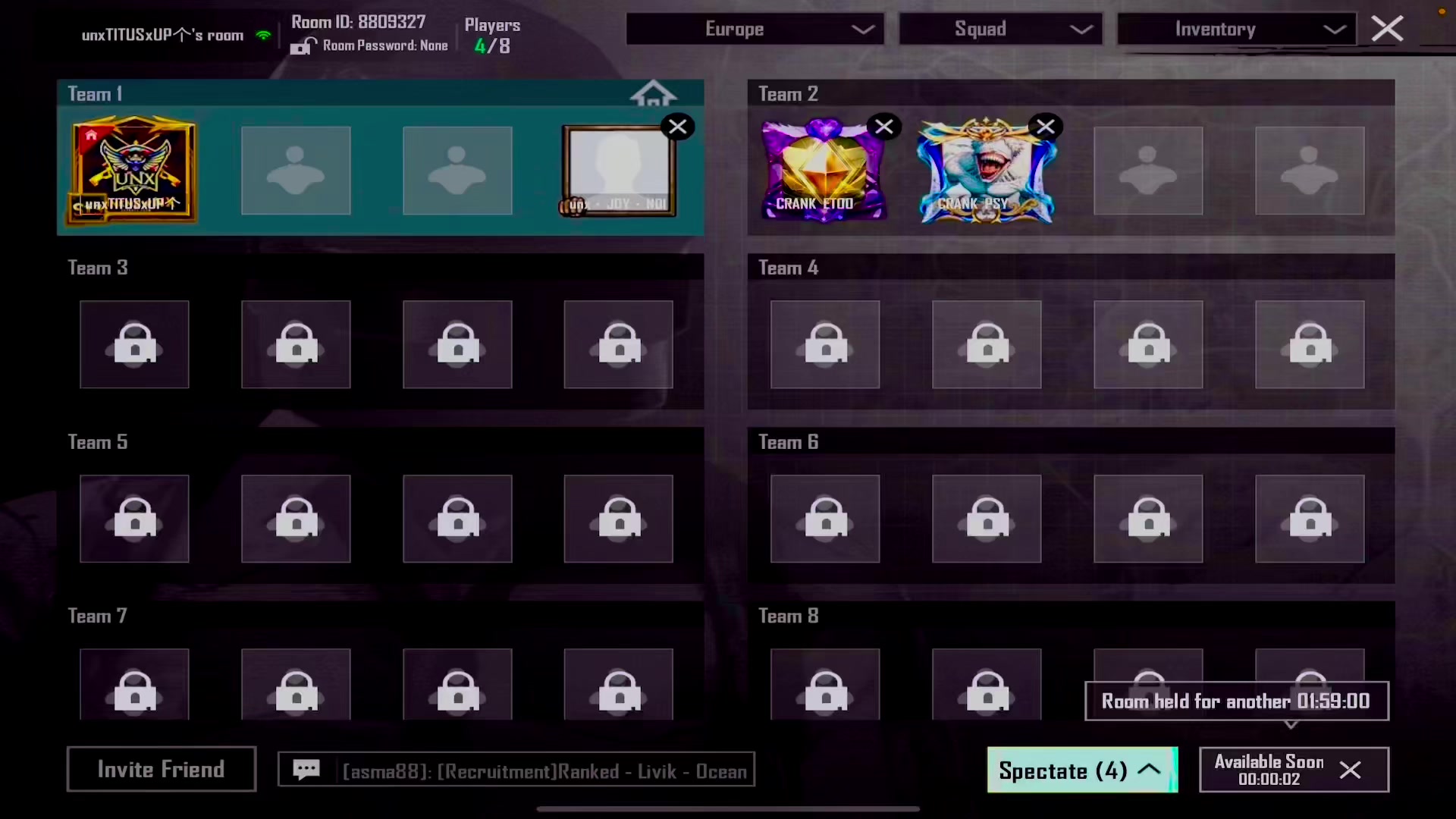Open the Europe server region dropdown
This screenshot has height=819, width=1456.
tap(755, 29)
